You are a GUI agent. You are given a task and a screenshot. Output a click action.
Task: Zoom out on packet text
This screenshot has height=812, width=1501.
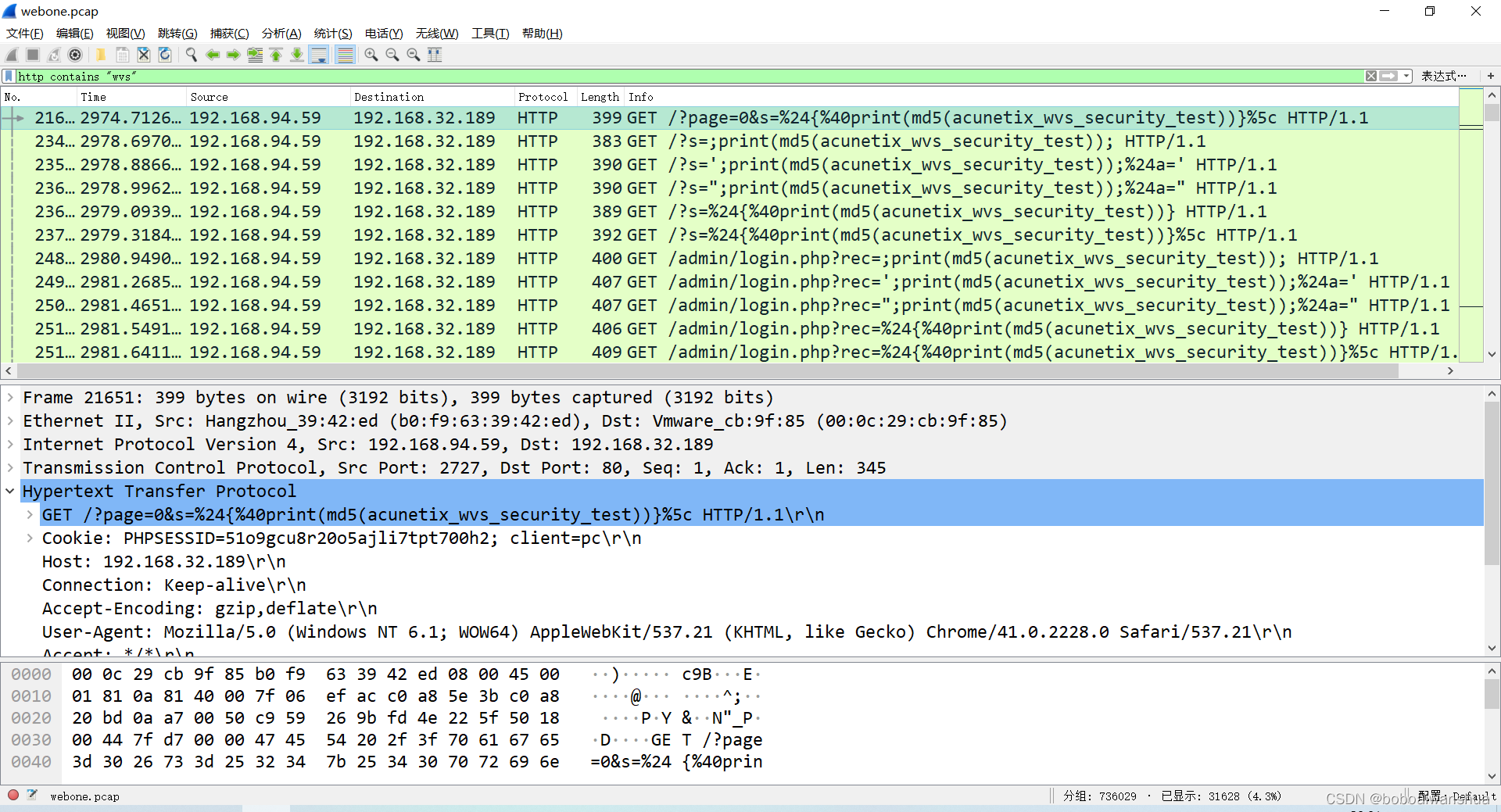pos(392,55)
